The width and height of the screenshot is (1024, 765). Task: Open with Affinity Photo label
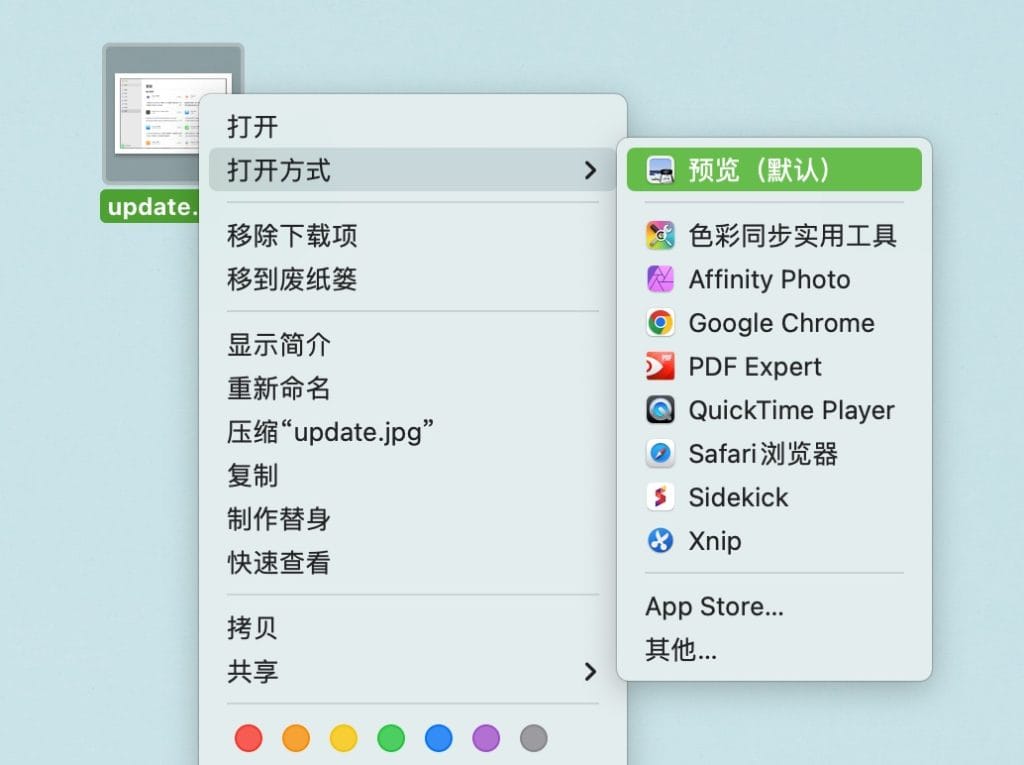click(x=769, y=280)
